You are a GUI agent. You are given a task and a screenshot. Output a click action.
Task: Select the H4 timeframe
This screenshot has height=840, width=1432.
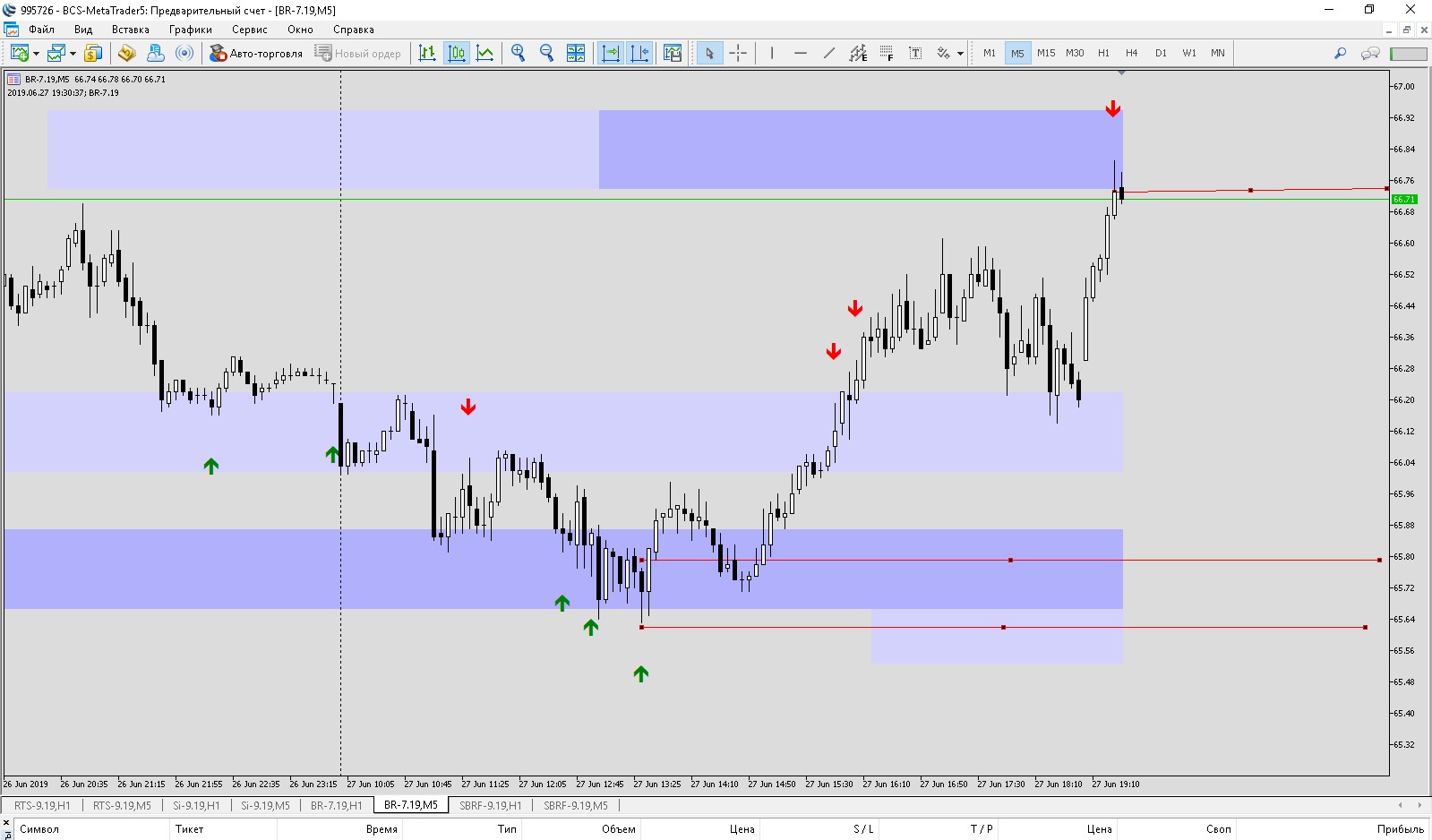1132,53
